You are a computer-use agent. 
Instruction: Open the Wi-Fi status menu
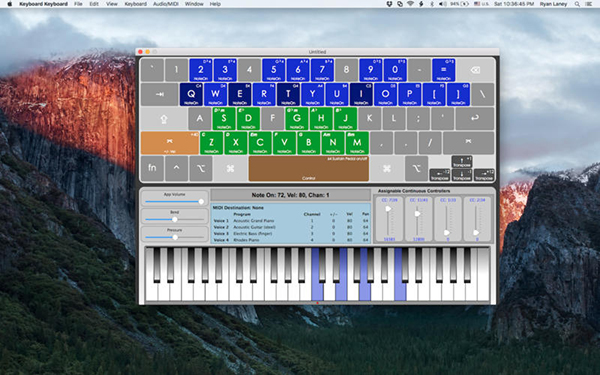click(x=410, y=4)
